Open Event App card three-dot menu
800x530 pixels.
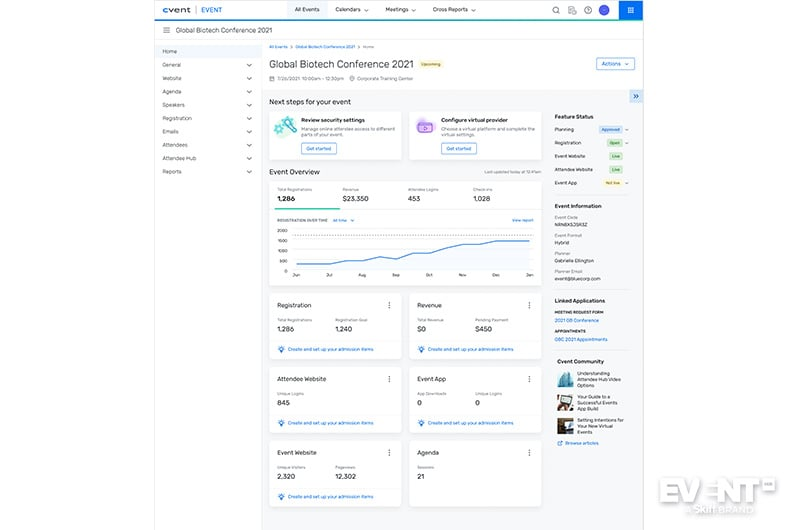pyautogui.click(x=529, y=379)
